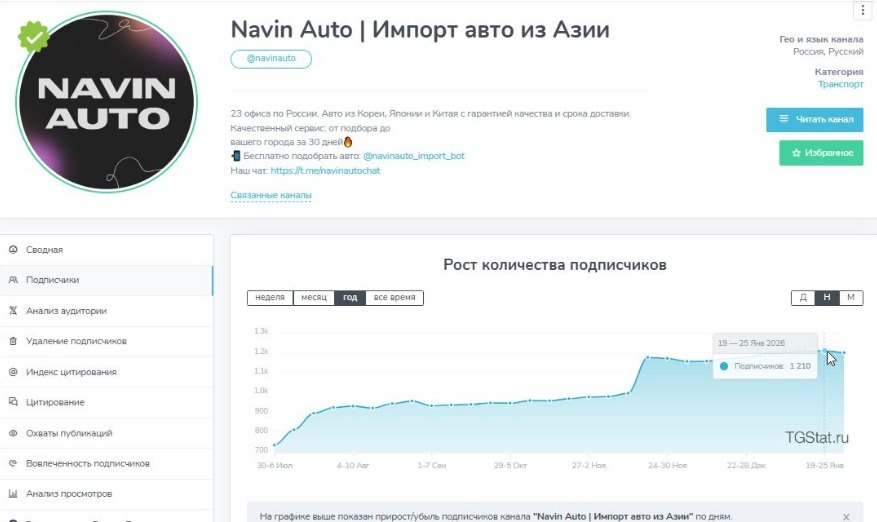Click the Удаление подписчиков trash icon

[13, 341]
